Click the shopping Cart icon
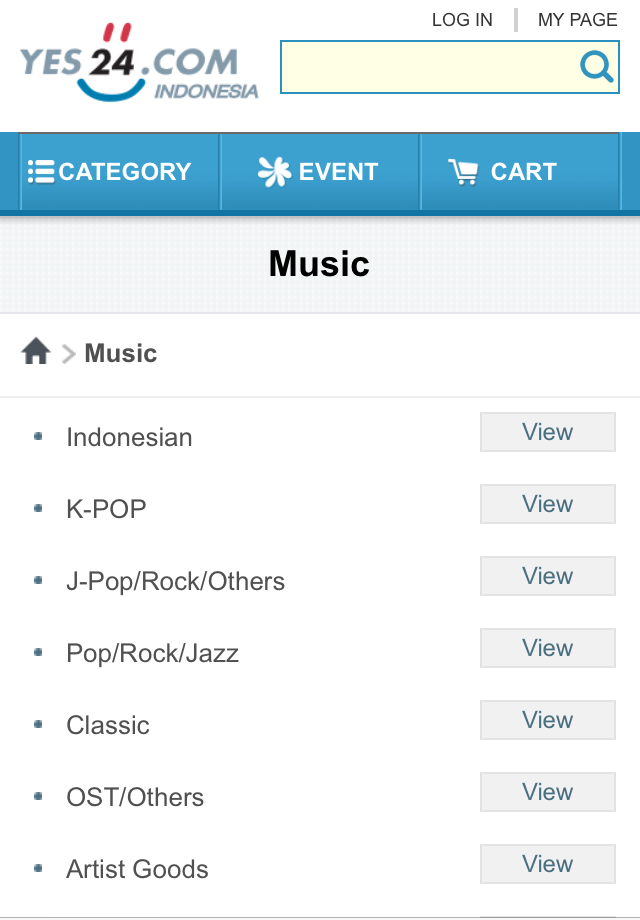 point(463,172)
